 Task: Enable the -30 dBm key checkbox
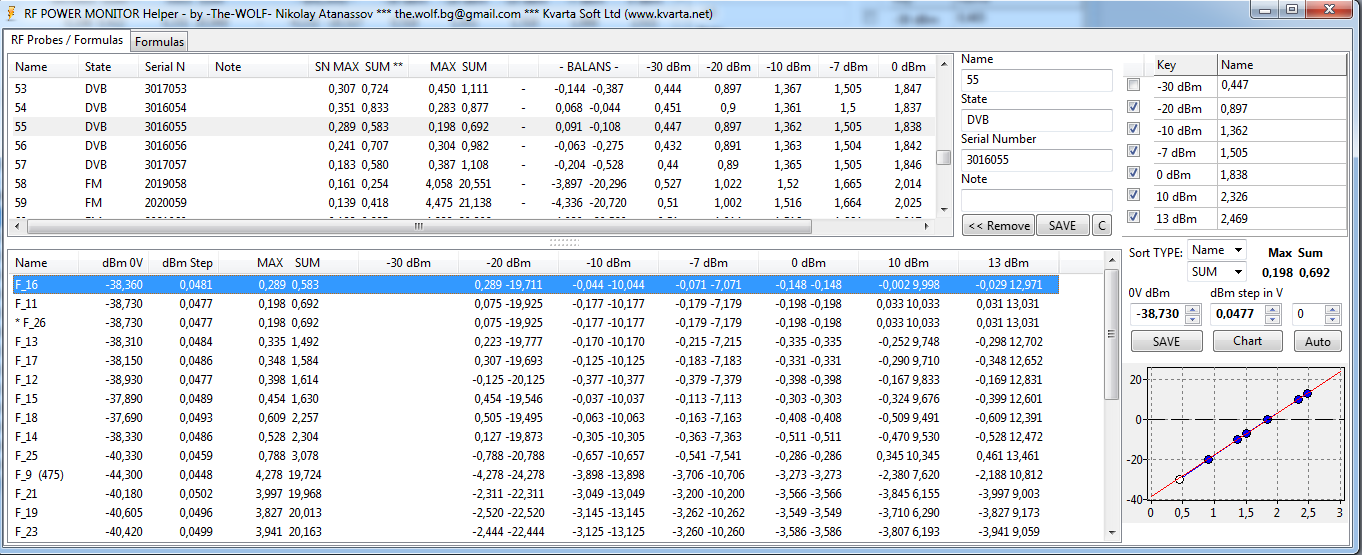coord(1133,86)
